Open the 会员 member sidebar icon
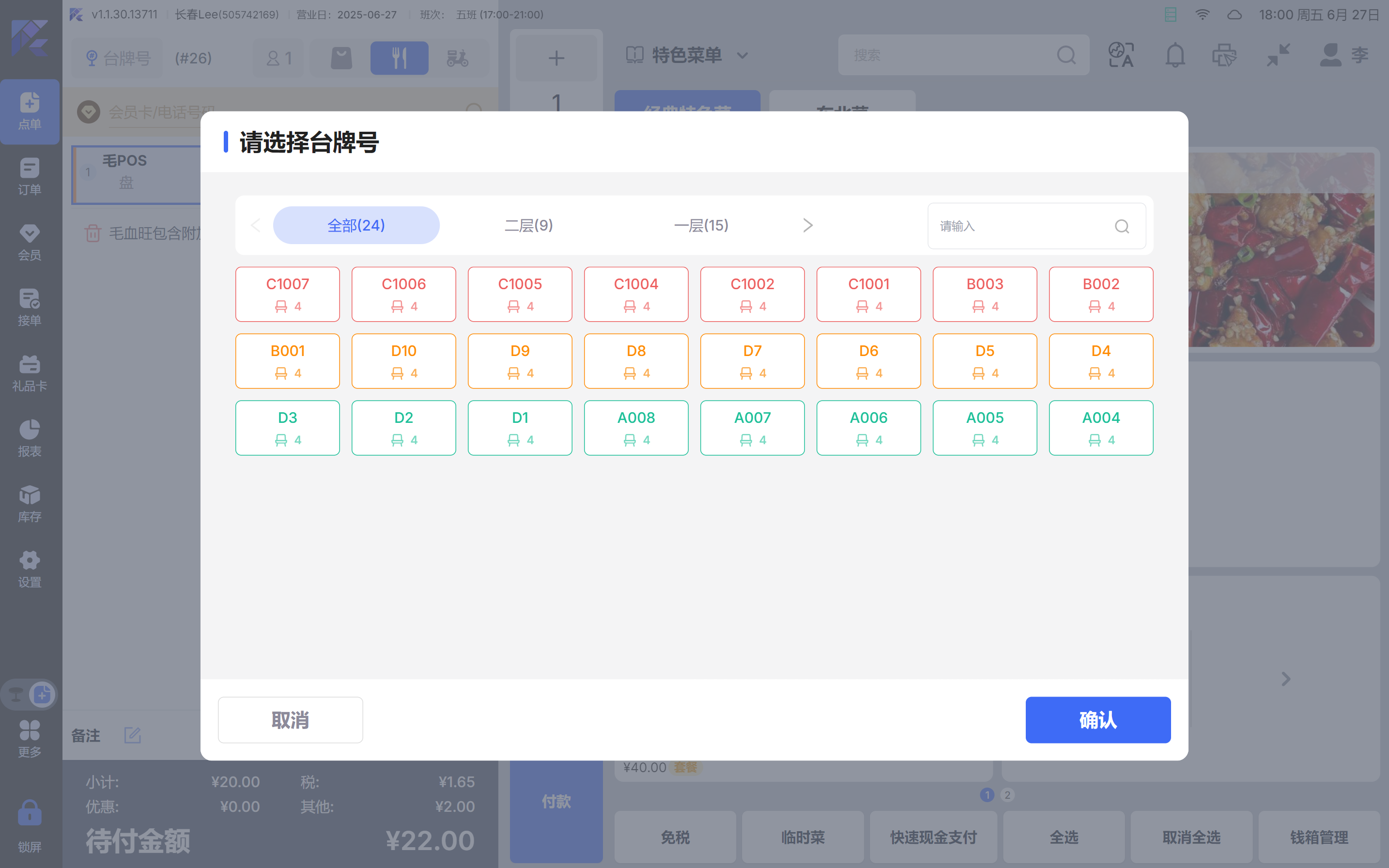 pos(30,242)
